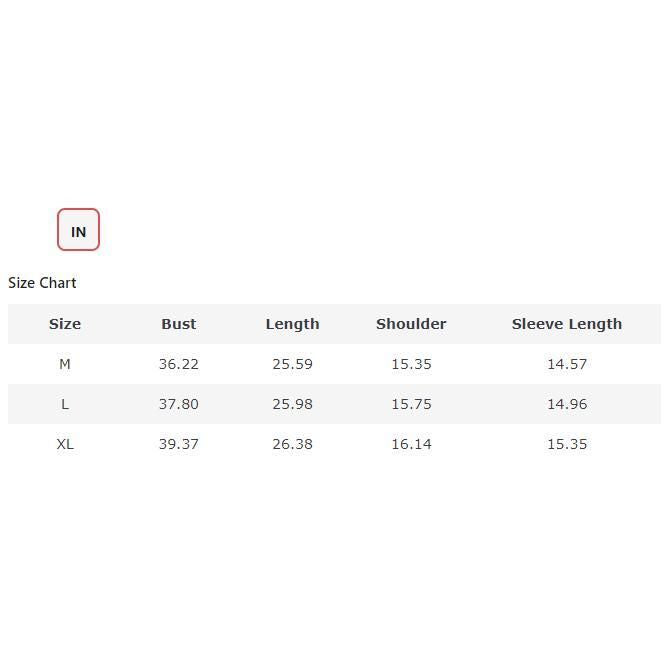Select the M size row label
This screenshot has width=669, height=669.
coord(65,364)
